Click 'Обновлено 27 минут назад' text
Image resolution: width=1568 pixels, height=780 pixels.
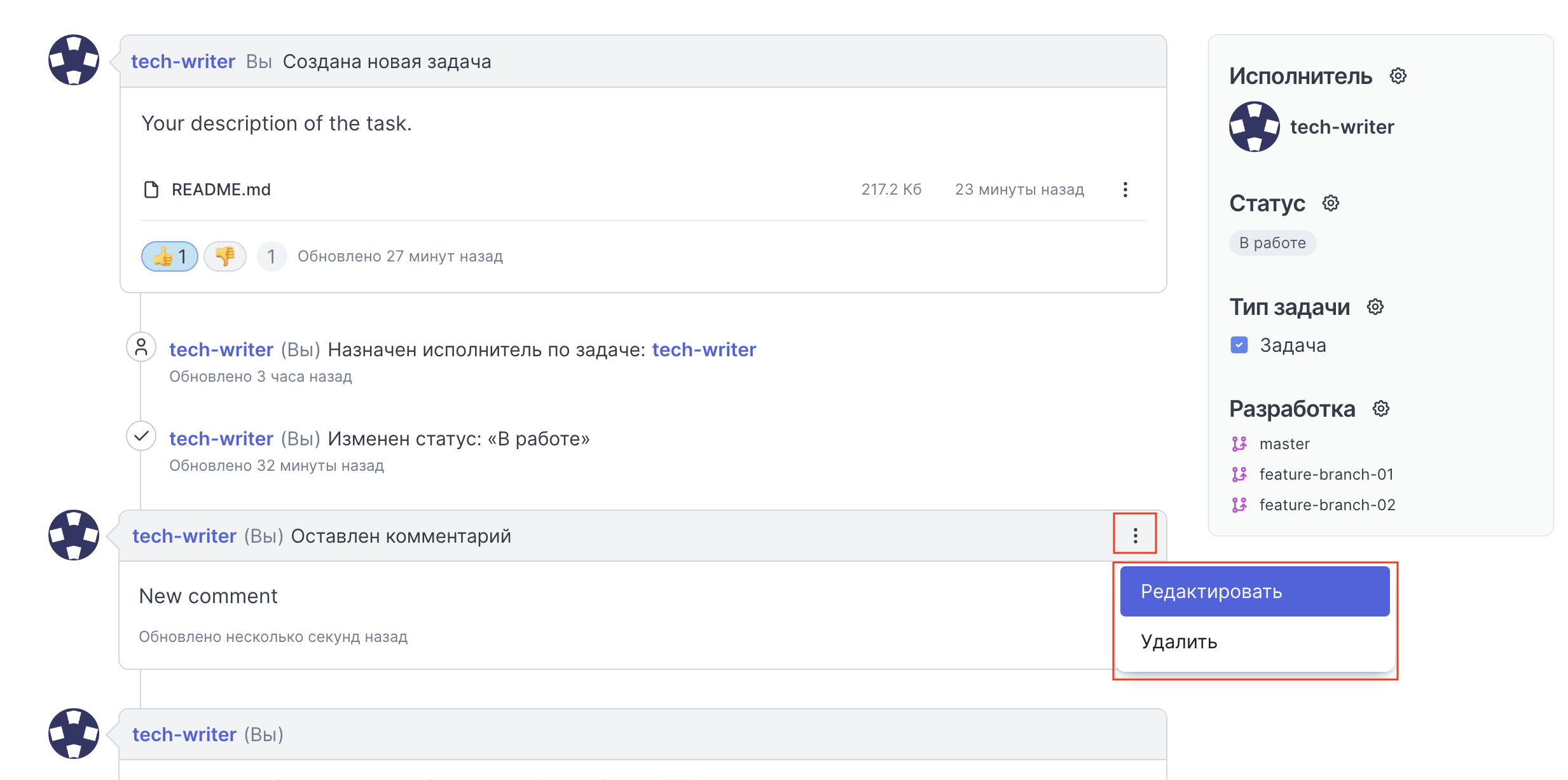pos(401,256)
